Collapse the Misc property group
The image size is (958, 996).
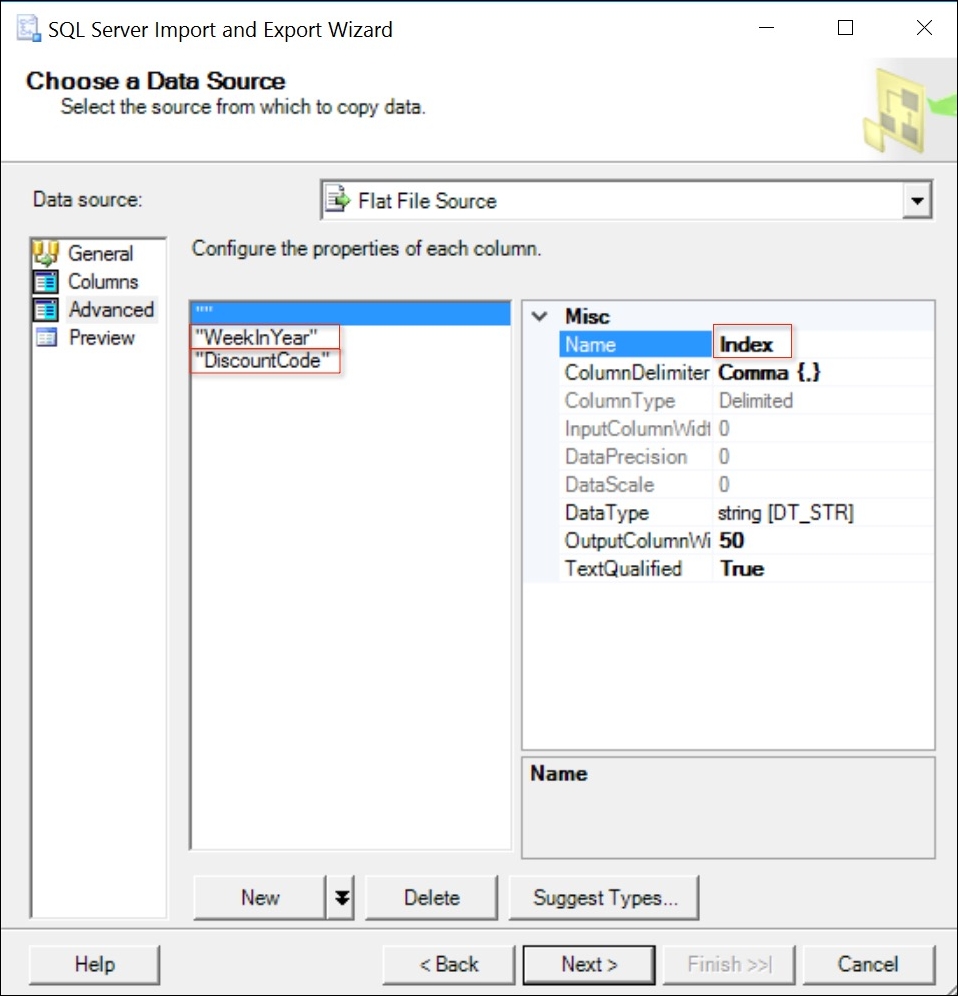coord(539,316)
